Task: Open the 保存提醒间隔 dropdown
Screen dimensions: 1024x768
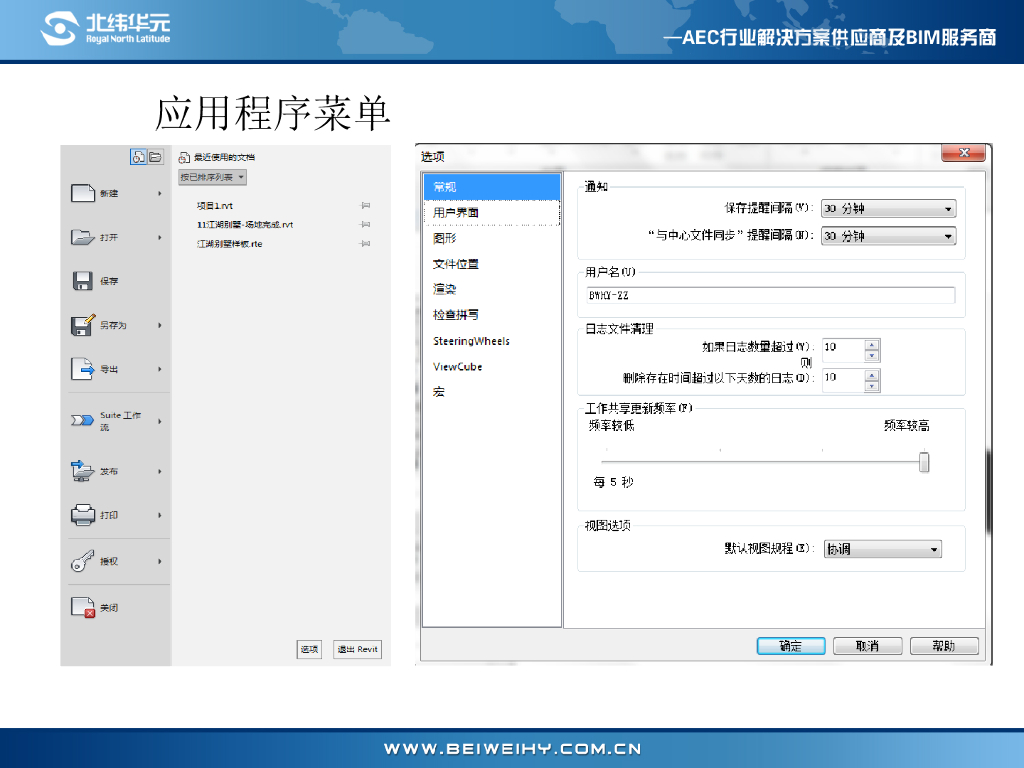Action: pos(888,209)
